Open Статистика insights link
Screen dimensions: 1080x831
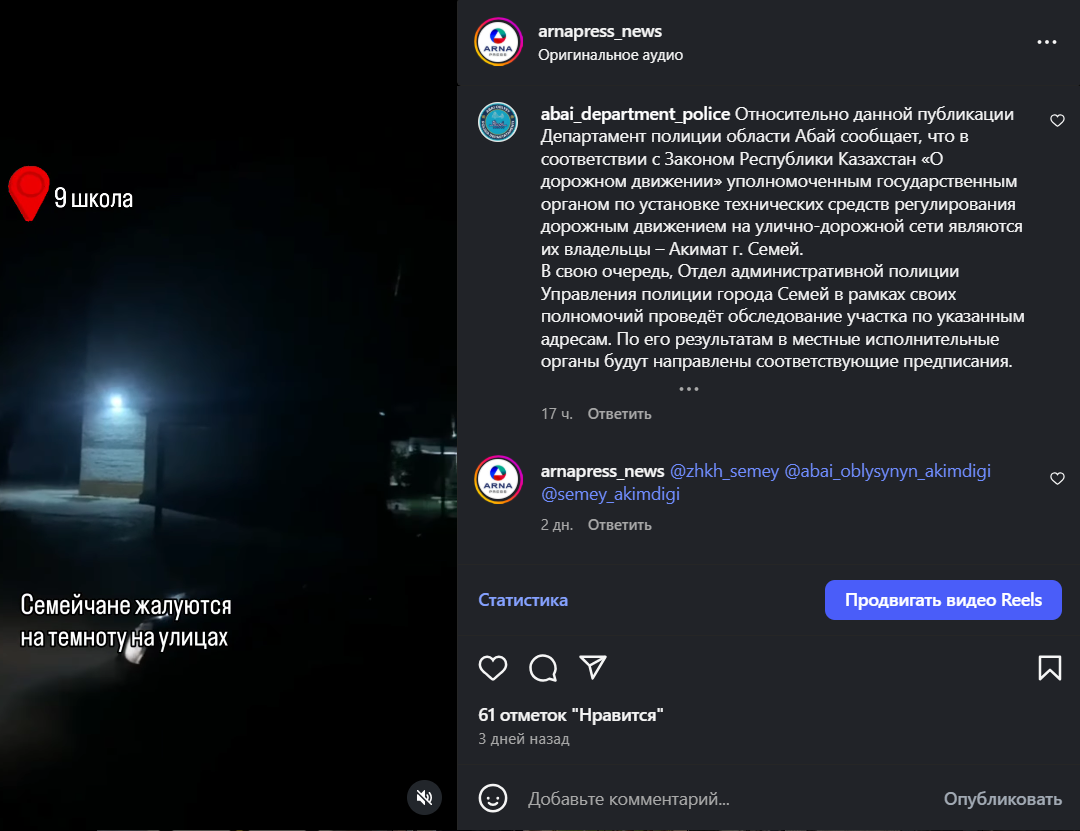tap(523, 600)
